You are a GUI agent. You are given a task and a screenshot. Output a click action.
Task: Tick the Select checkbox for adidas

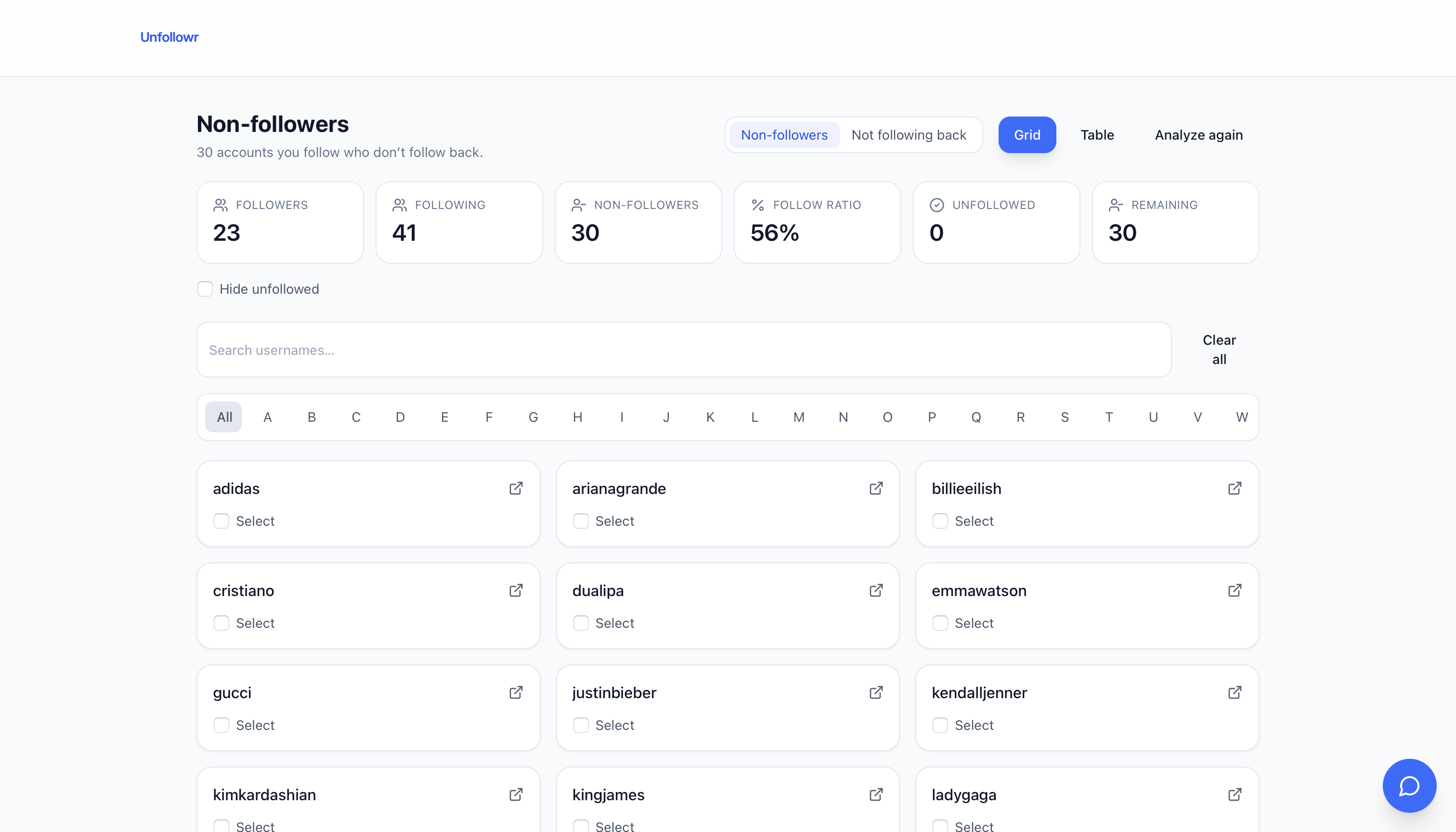(221, 521)
